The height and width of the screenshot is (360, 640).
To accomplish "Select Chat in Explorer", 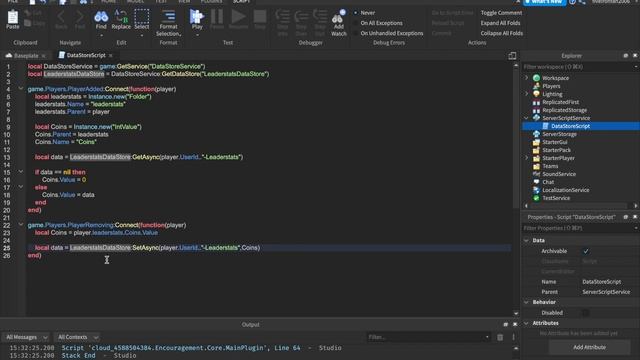I will (548, 182).
